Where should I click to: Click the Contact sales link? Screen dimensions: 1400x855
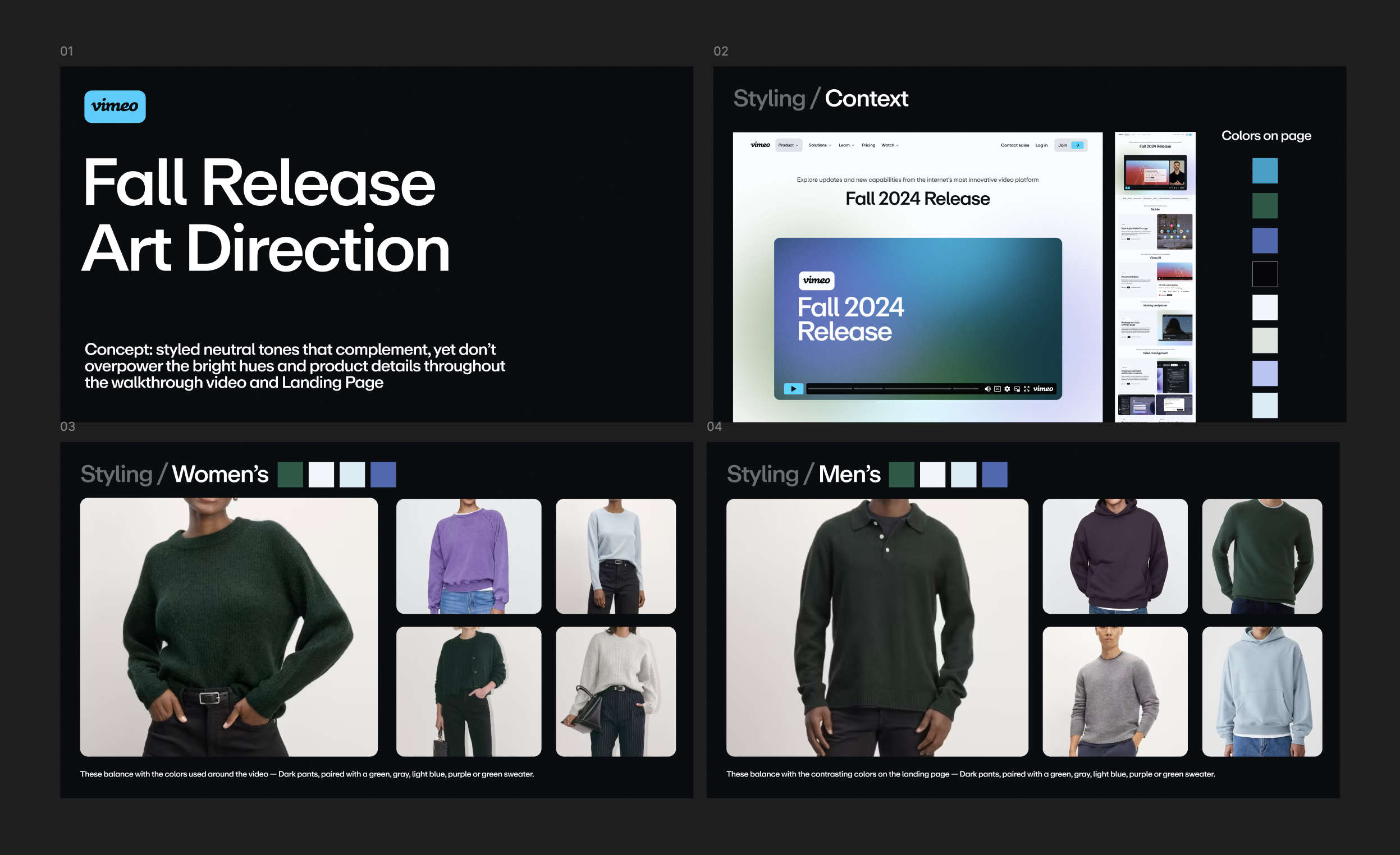pyautogui.click(x=1015, y=145)
